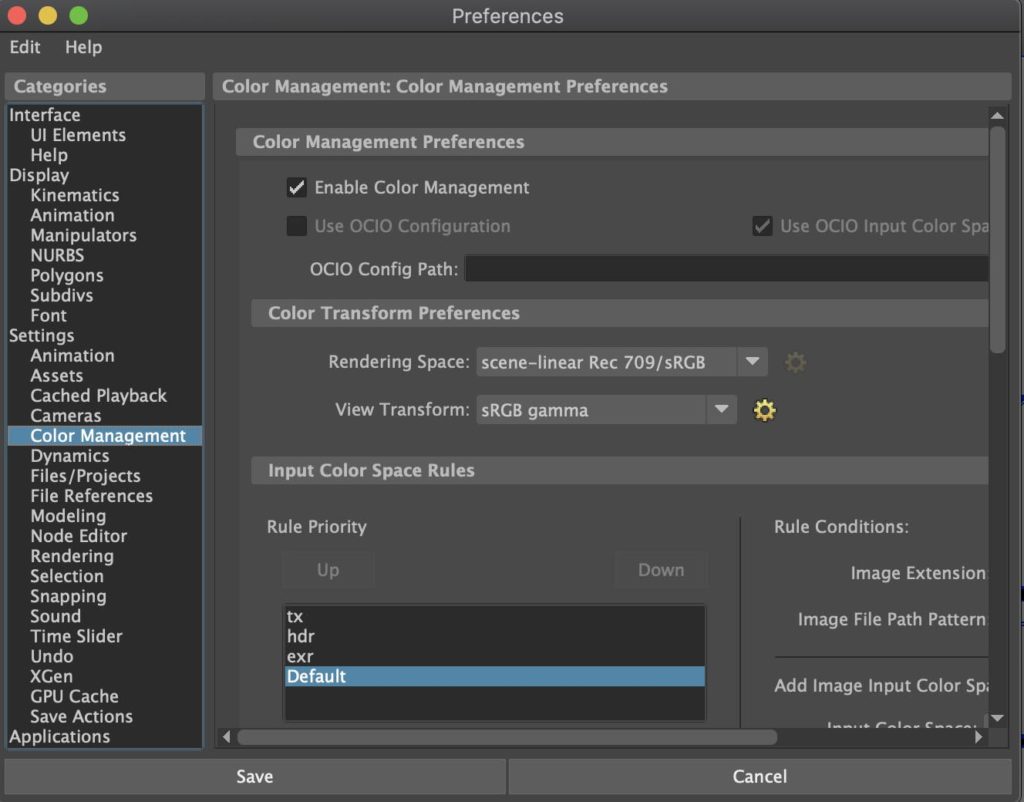Viewport: 1024px width, 802px height.
Task: Click scroll-up arrow of vertical scrollbar
Action: 997,116
